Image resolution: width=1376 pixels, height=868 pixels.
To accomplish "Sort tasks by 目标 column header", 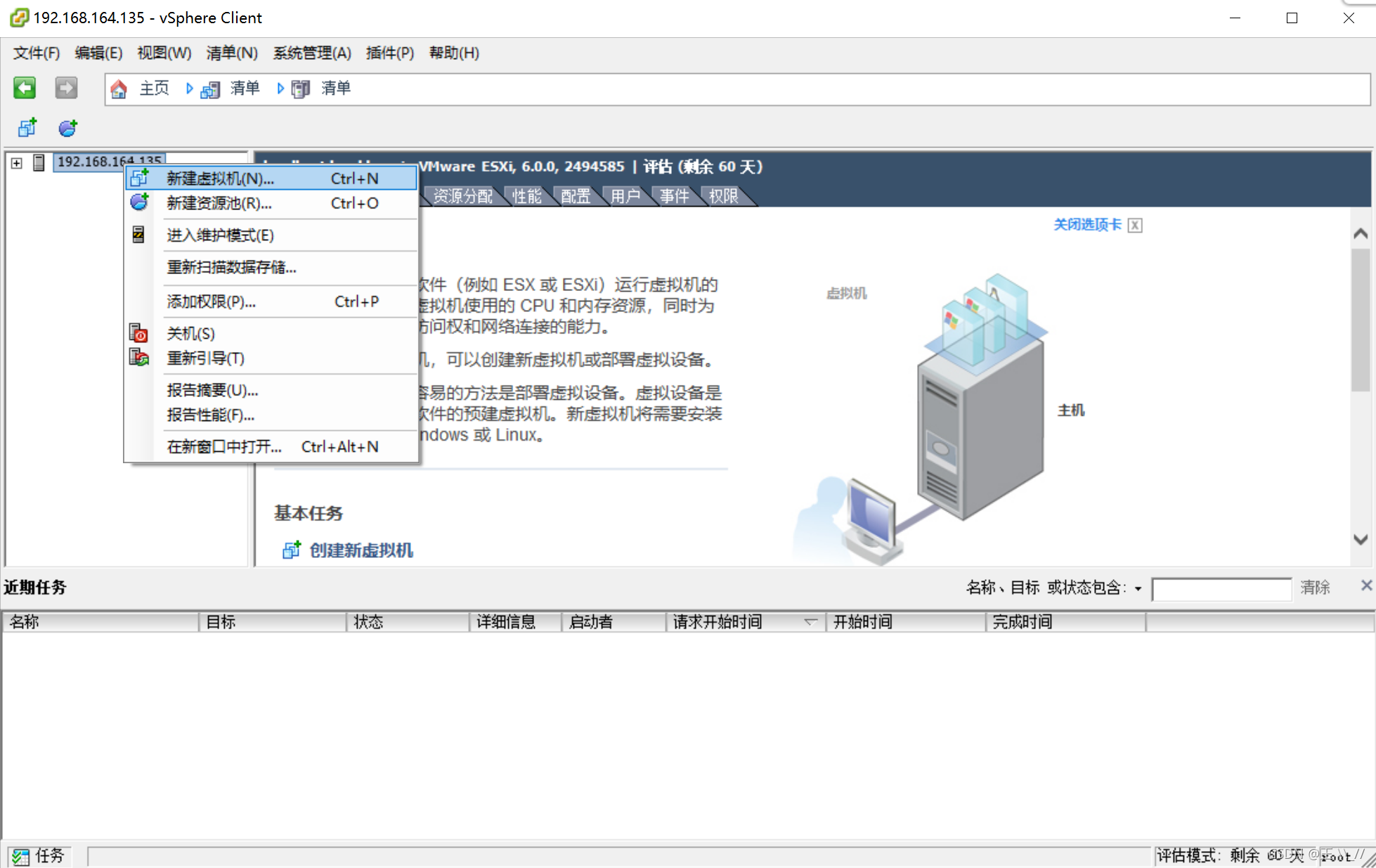I will 273,622.
